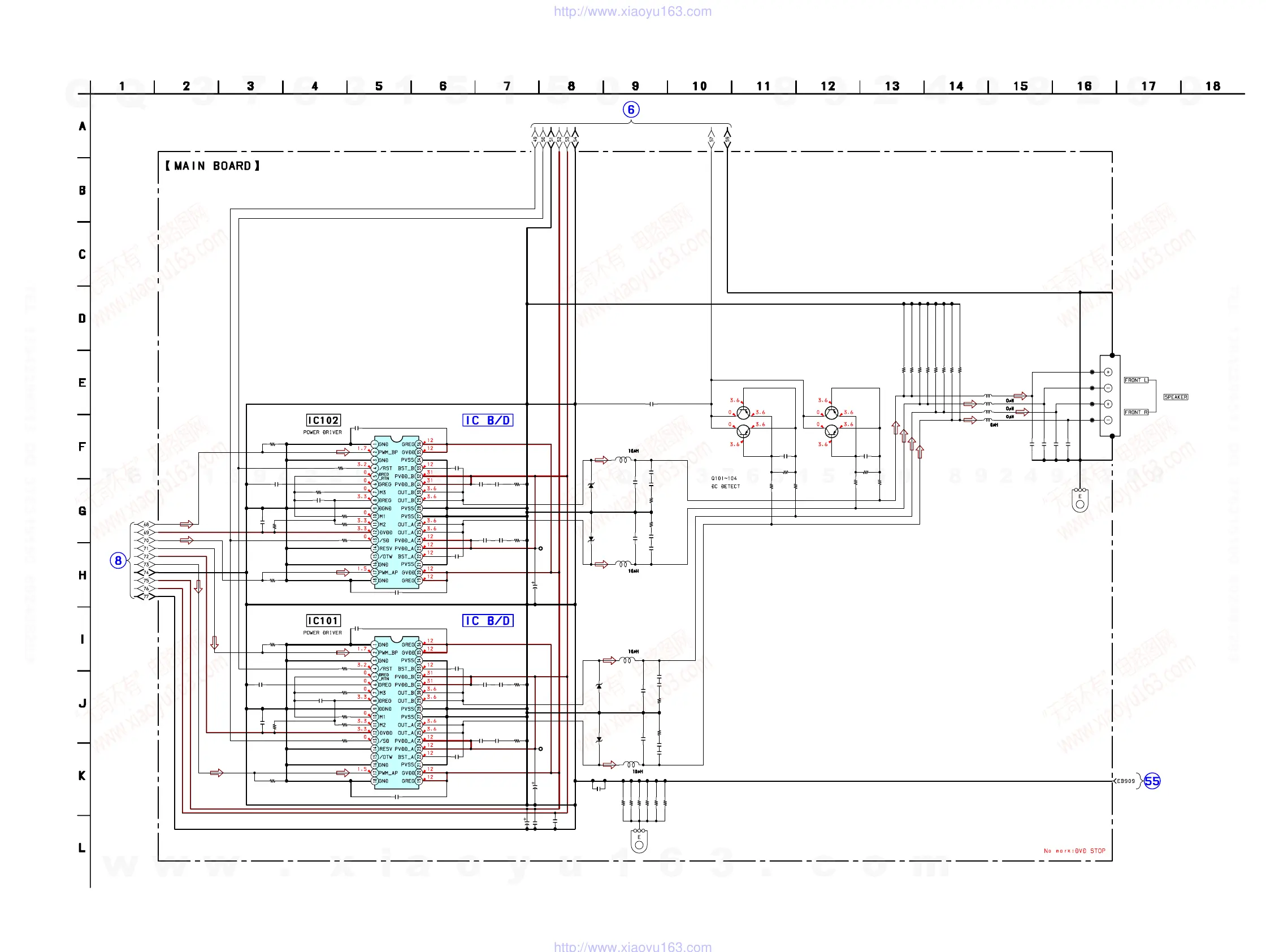
Task: Click the bottom minus terminal of speaker connector
Action: point(1108,420)
